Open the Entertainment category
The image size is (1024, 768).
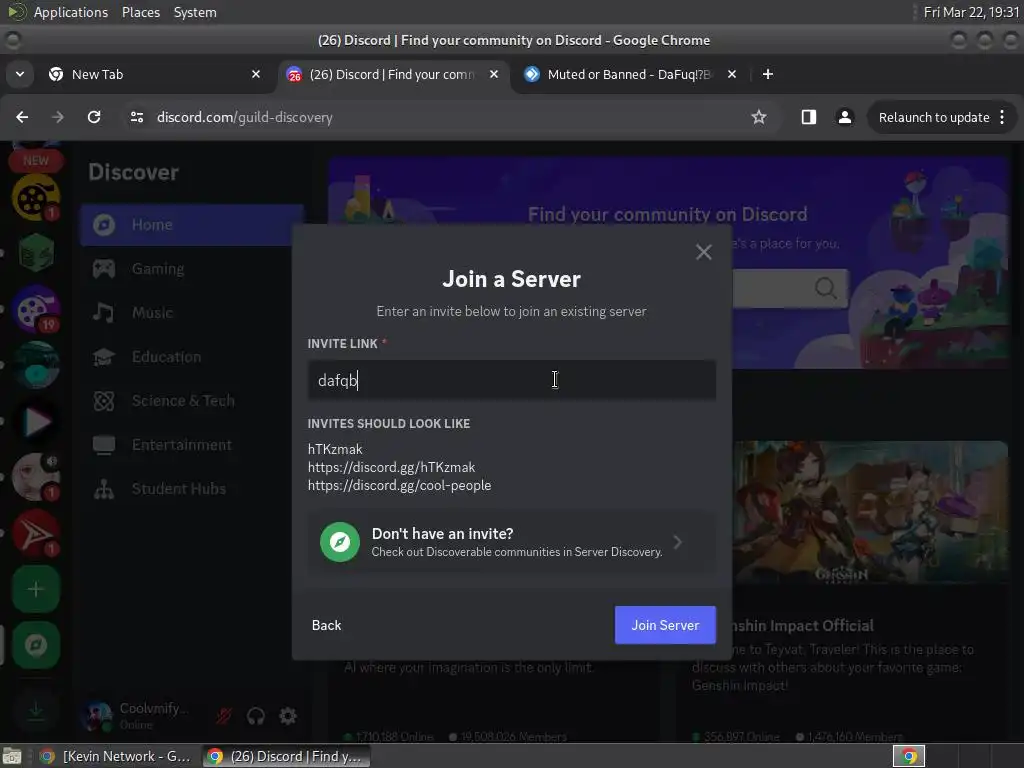(x=192, y=445)
